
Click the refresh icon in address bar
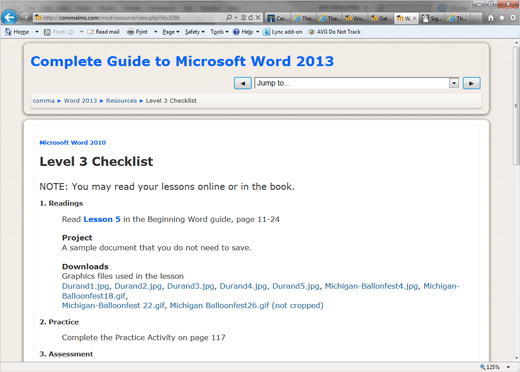point(250,17)
